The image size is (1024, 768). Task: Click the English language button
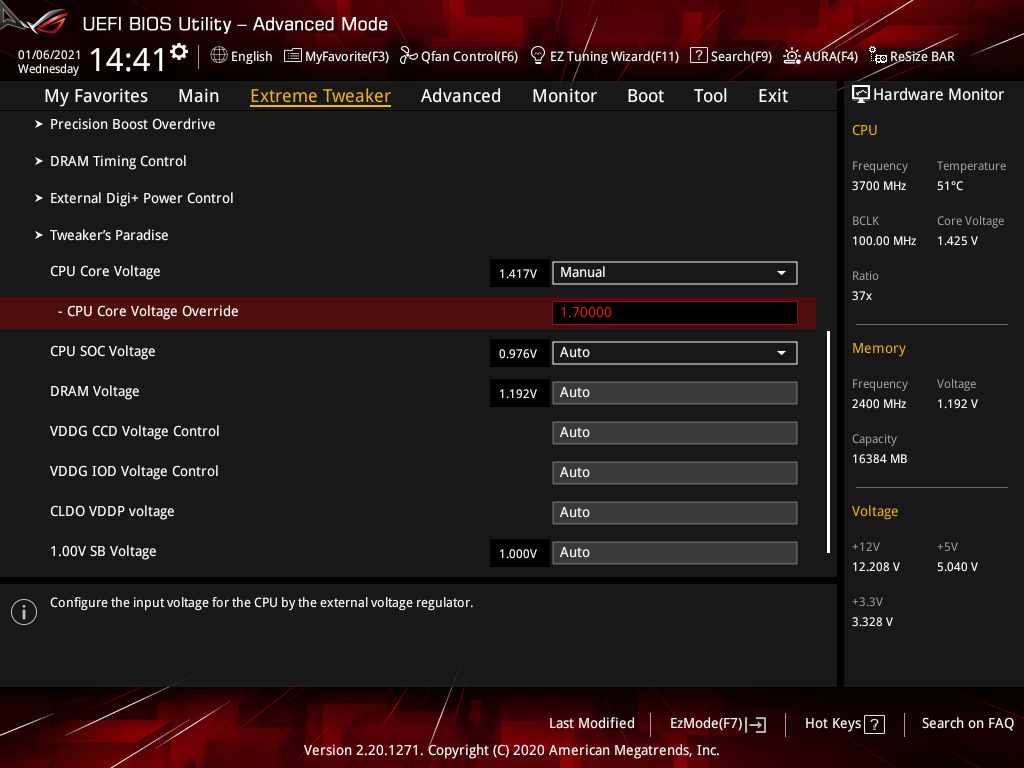(x=251, y=56)
